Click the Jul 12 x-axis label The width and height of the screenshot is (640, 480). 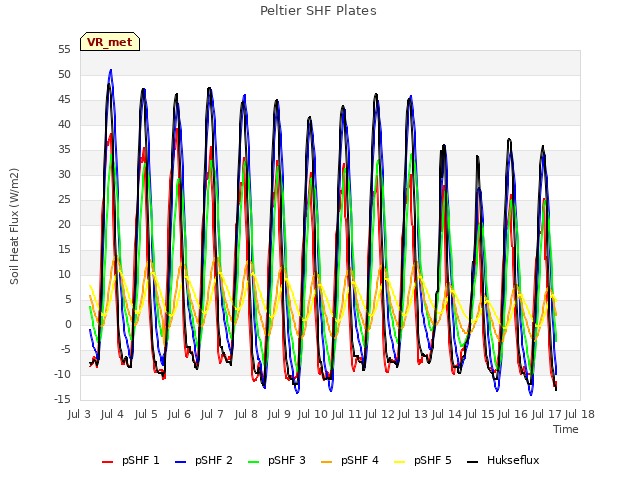(x=380, y=414)
